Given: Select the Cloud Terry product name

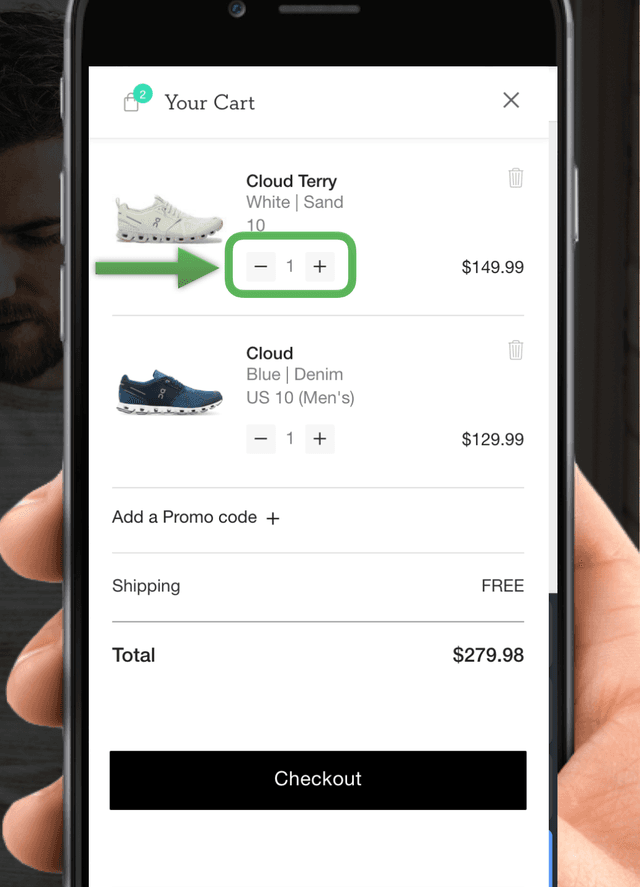Looking at the screenshot, I should 291,181.
